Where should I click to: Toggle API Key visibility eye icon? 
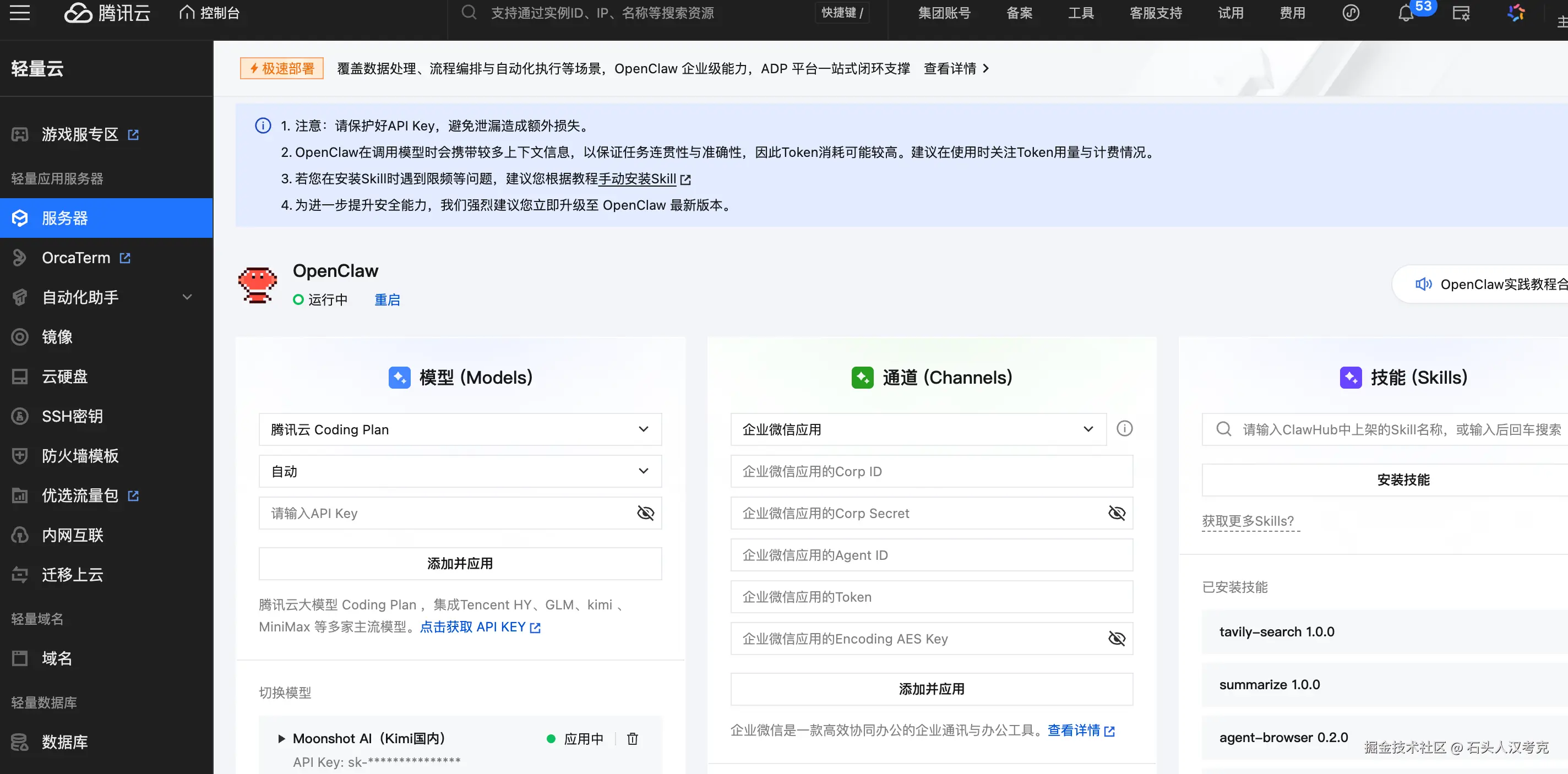tap(645, 513)
